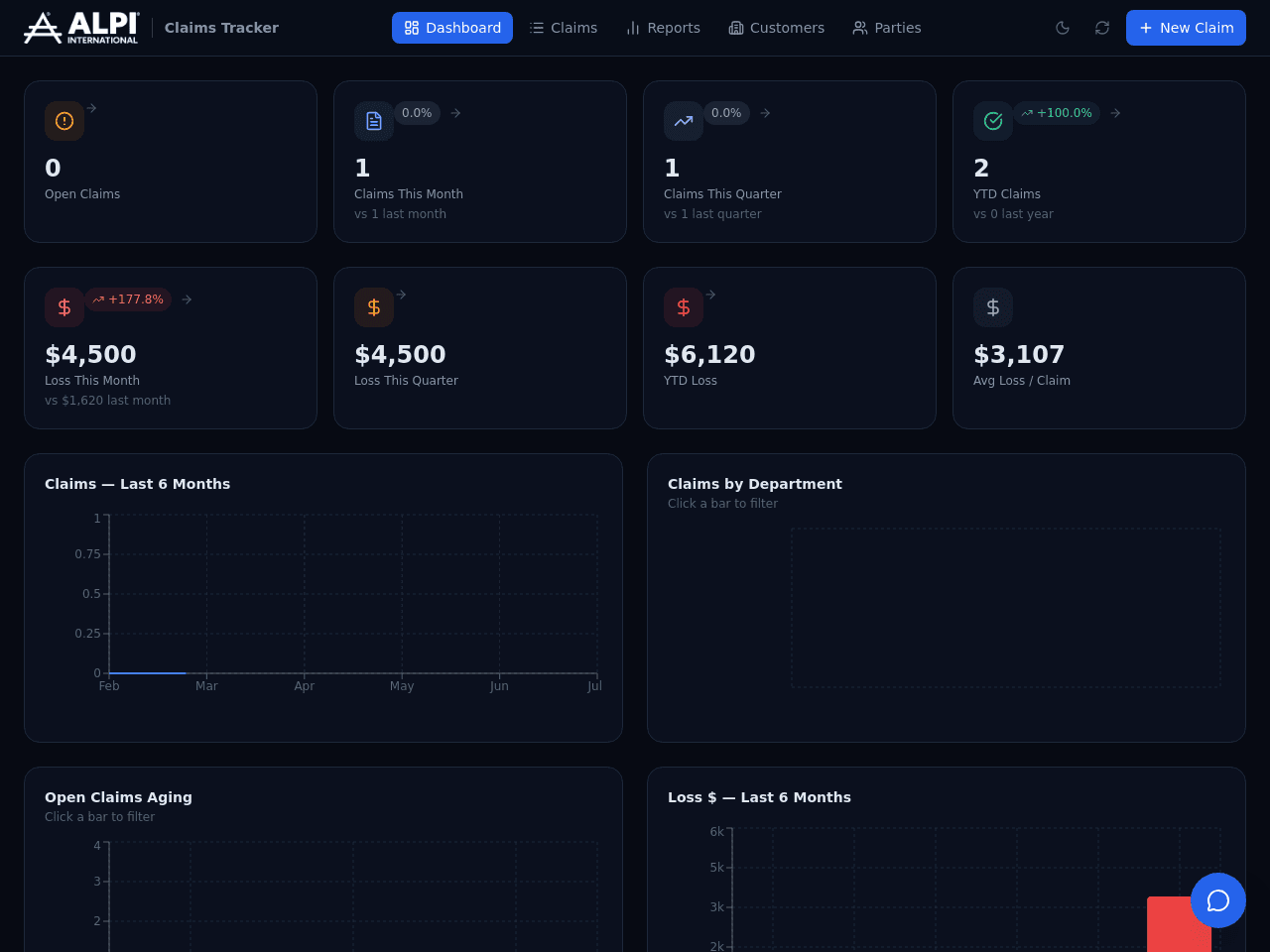Viewport: 1270px width, 952px height.
Task: Click the Open Claims Aging heading
Action: pyautogui.click(x=118, y=797)
